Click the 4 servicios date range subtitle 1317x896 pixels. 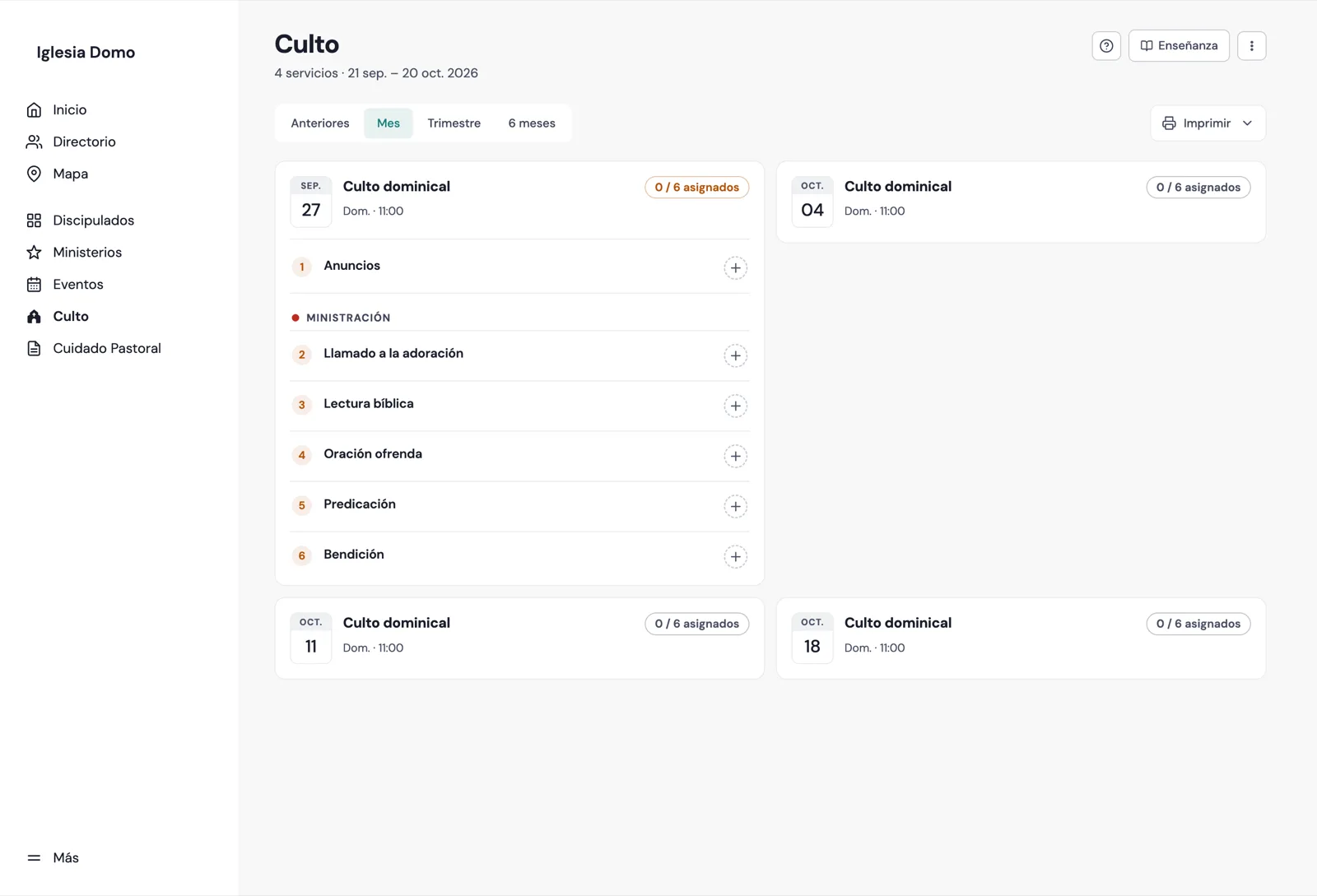(x=376, y=73)
